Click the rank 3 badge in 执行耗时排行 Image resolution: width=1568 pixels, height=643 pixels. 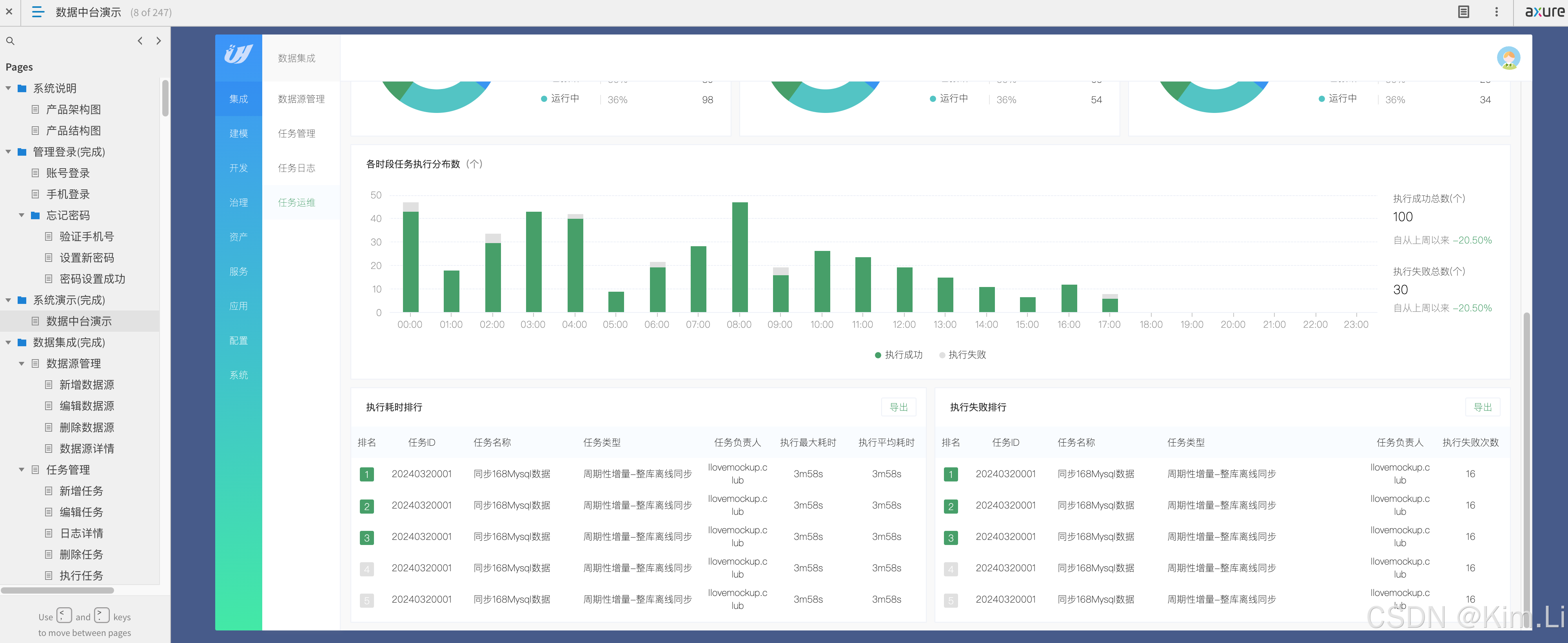point(367,538)
